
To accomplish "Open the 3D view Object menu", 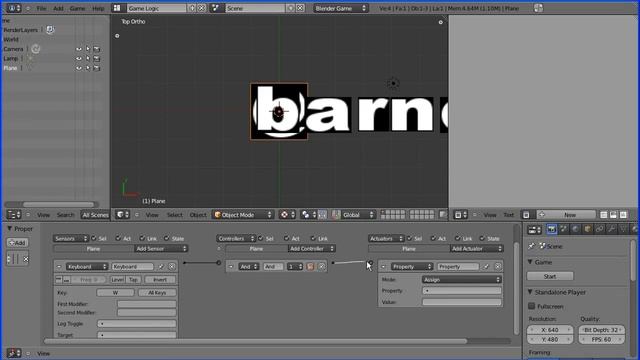I will (198, 215).
